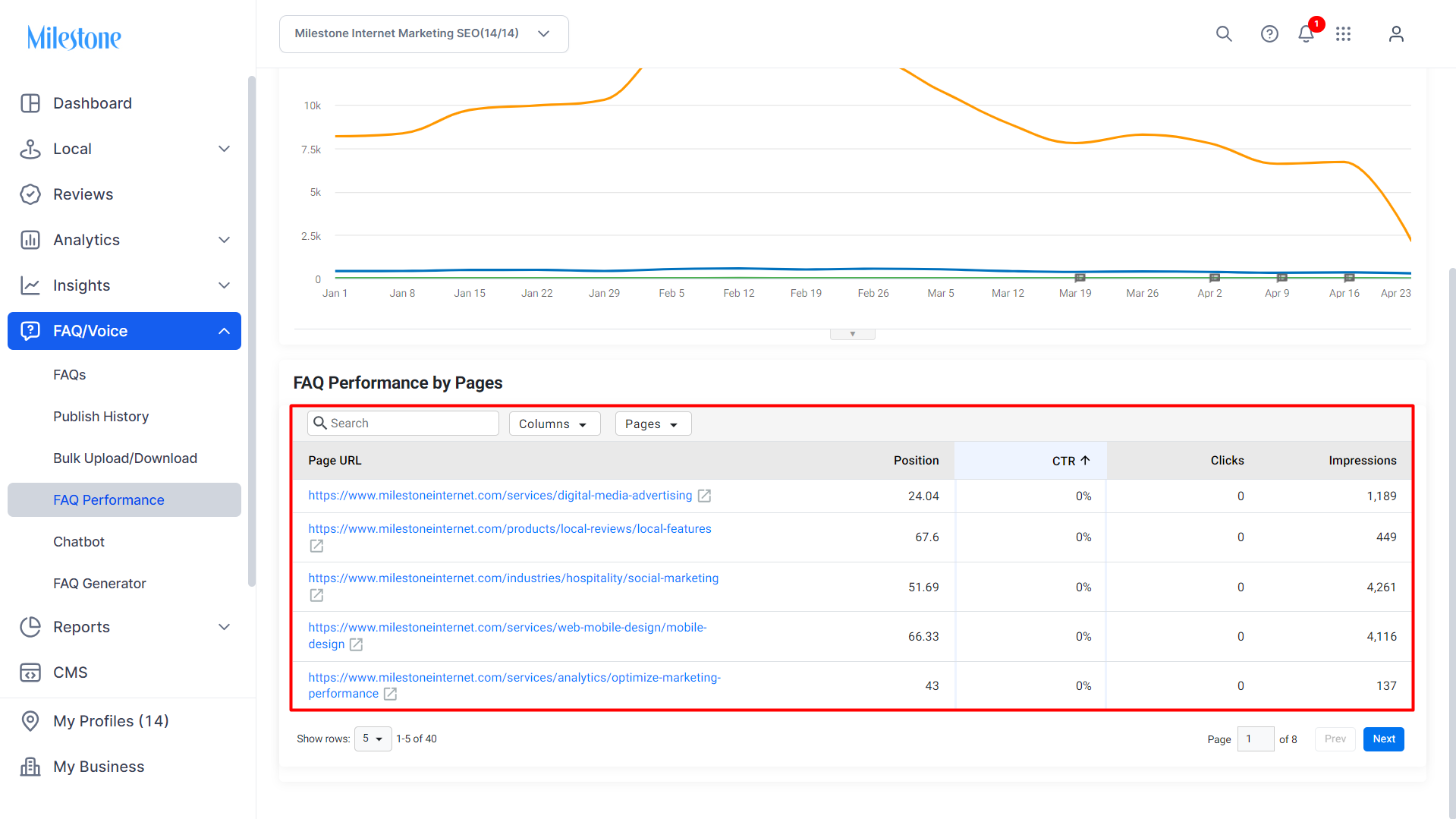Select Position value 24.04
The width and height of the screenshot is (1456, 819).
[923, 496]
